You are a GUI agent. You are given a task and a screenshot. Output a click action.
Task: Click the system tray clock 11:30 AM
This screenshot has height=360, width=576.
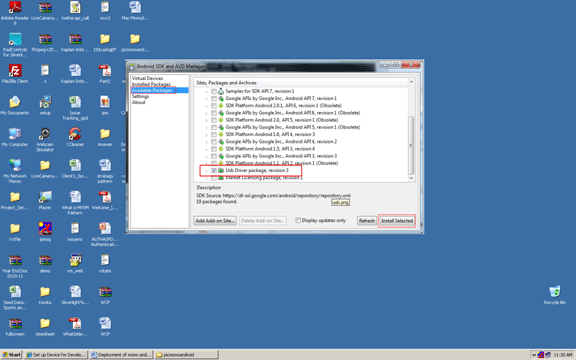563,355
